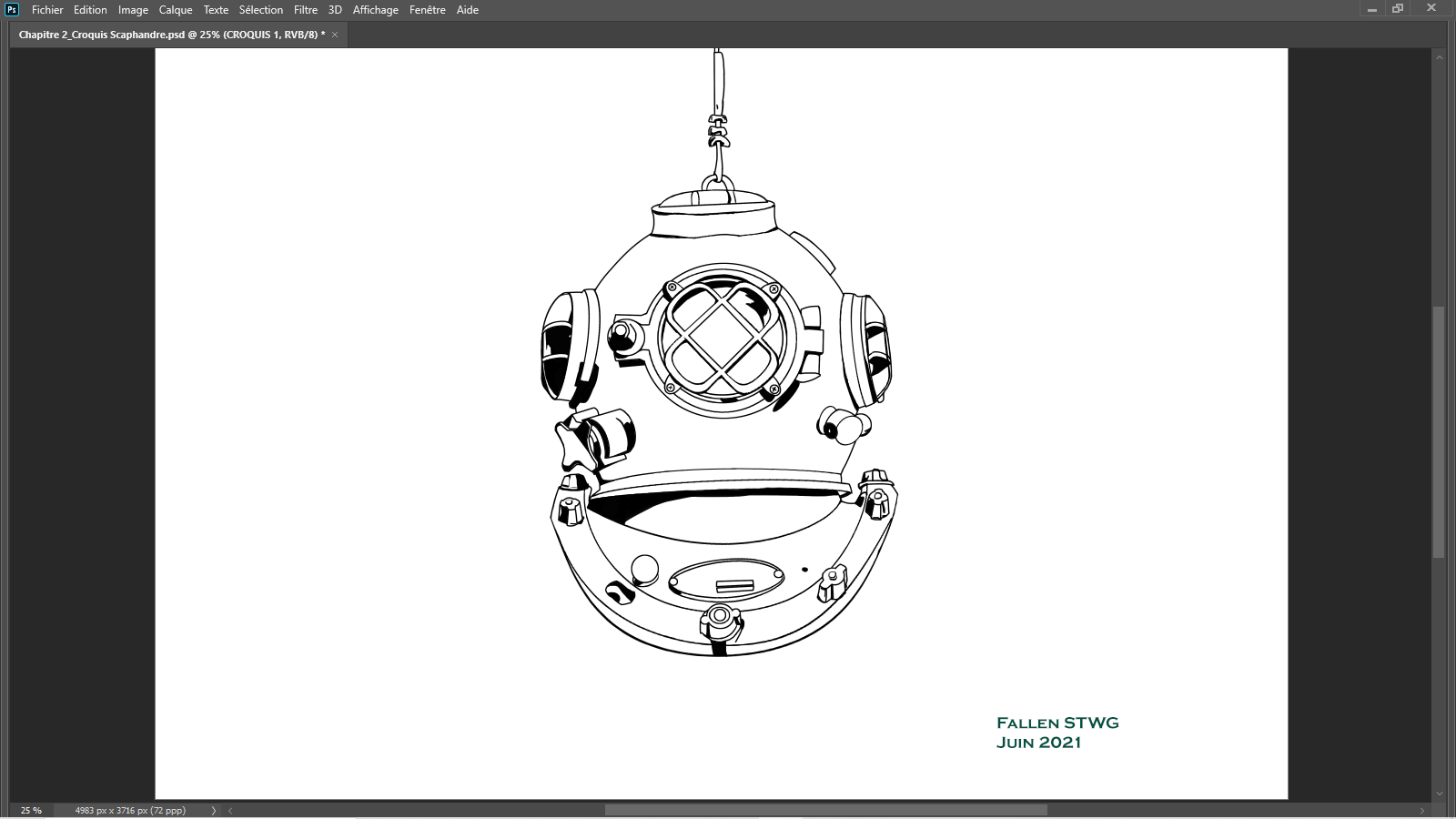Open the Edition menu
Screen dimensions: 1456x819
coord(90,10)
